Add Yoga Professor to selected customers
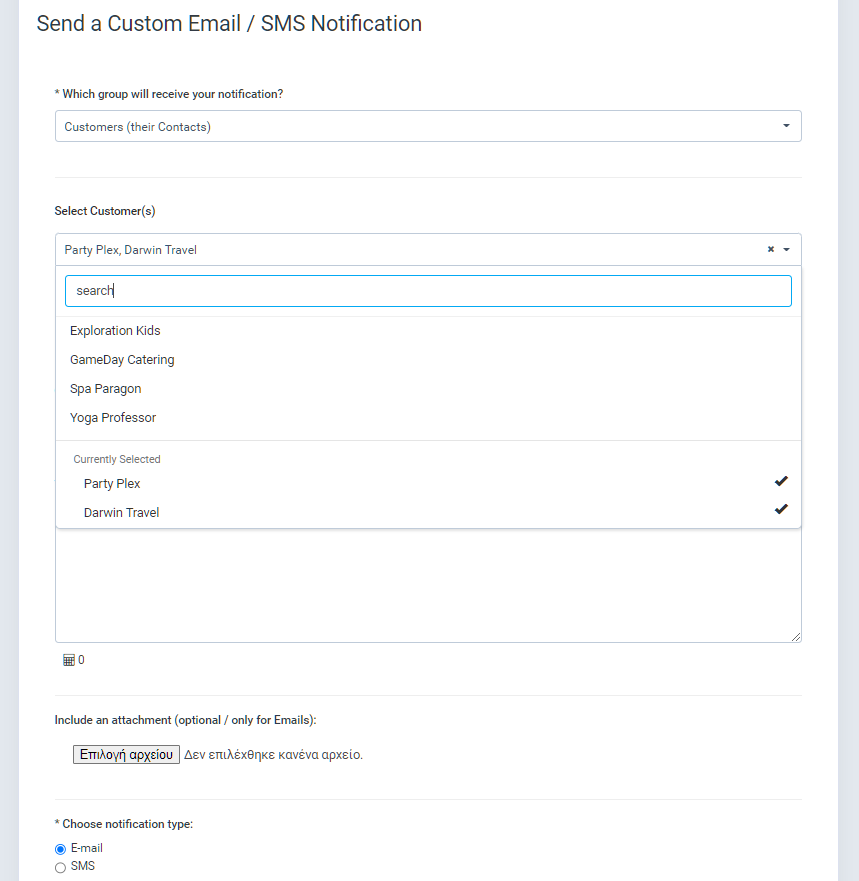This screenshot has width=859, height=881. point(113,418)
